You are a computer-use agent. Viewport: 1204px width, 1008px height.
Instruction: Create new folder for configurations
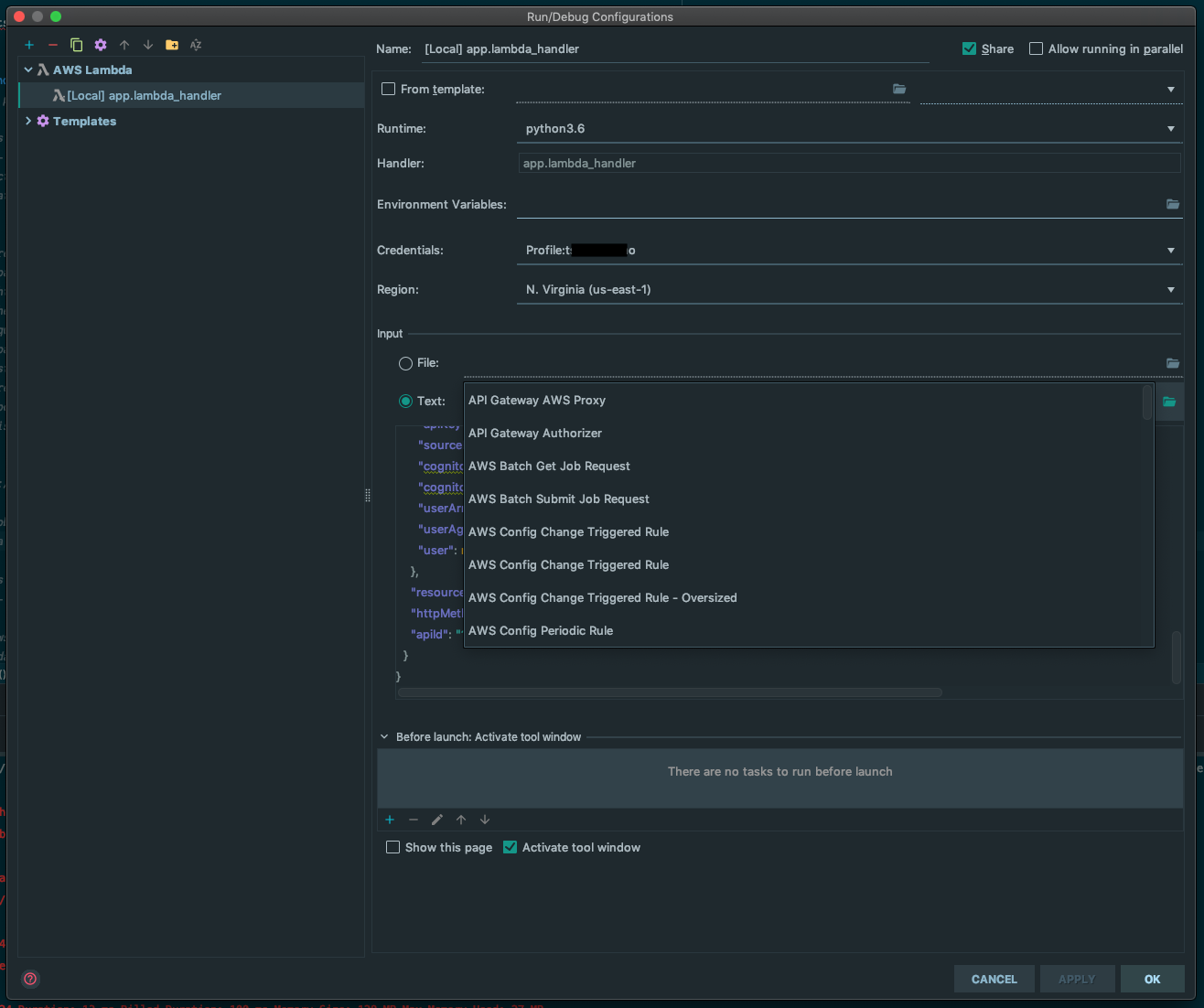[172, 45]
